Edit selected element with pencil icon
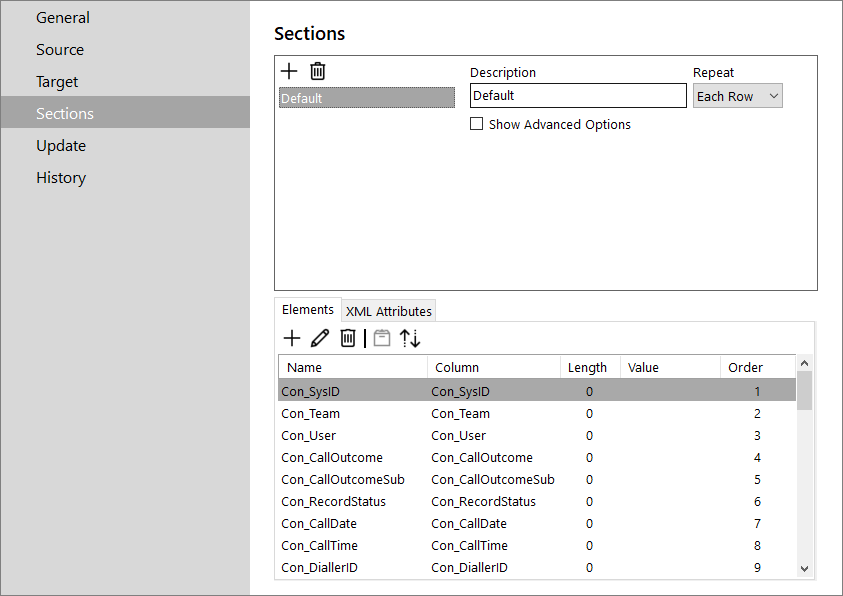The width and height of the screenshot is (843, 596). pos(320,338)
